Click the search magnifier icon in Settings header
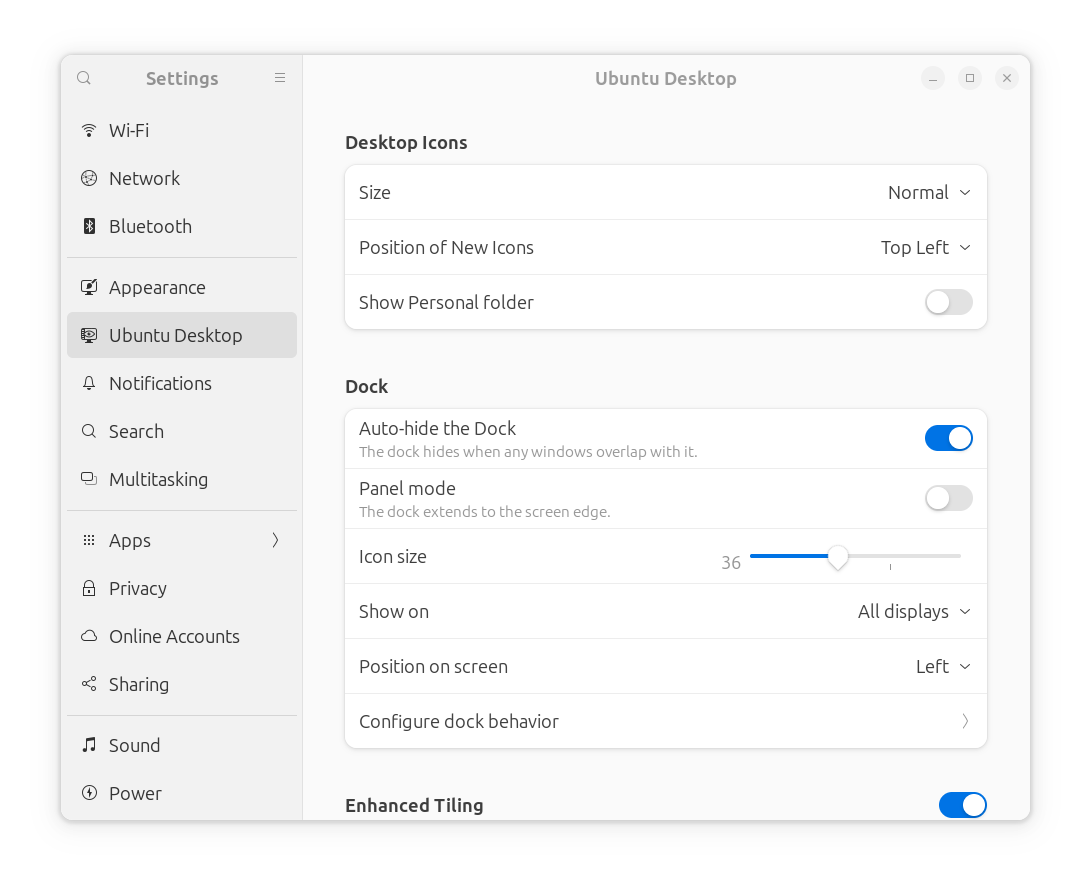1091x887 pixels. 83,78
